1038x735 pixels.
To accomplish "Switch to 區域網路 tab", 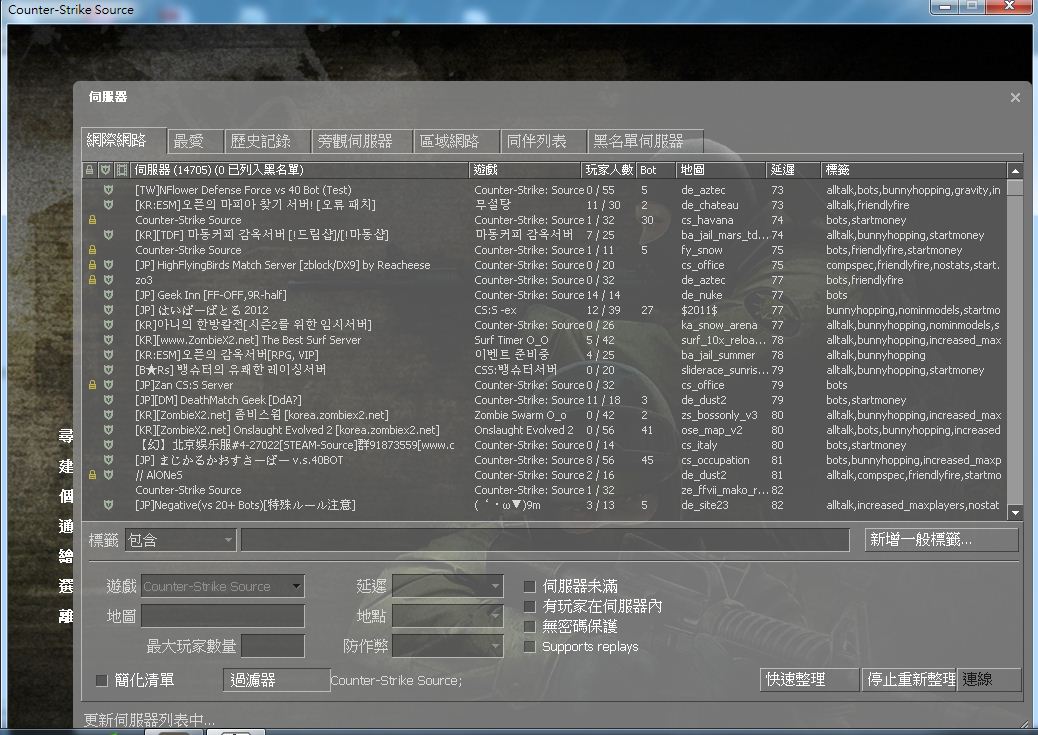I will tap(457, 141).
